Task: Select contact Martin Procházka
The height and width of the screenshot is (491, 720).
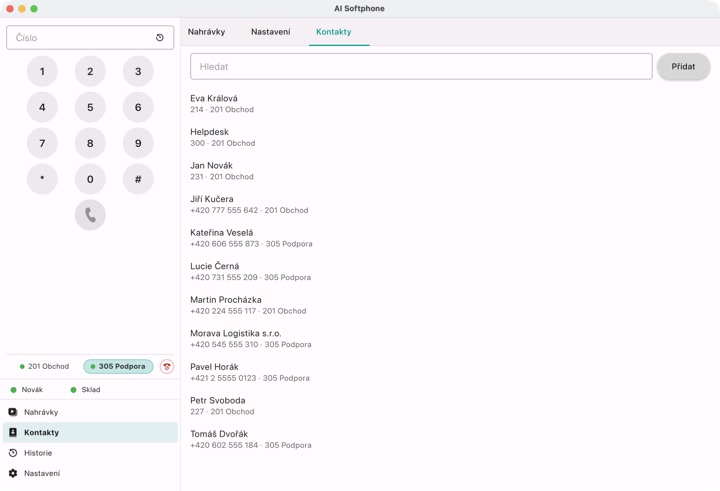Action: tap(450, 305)
